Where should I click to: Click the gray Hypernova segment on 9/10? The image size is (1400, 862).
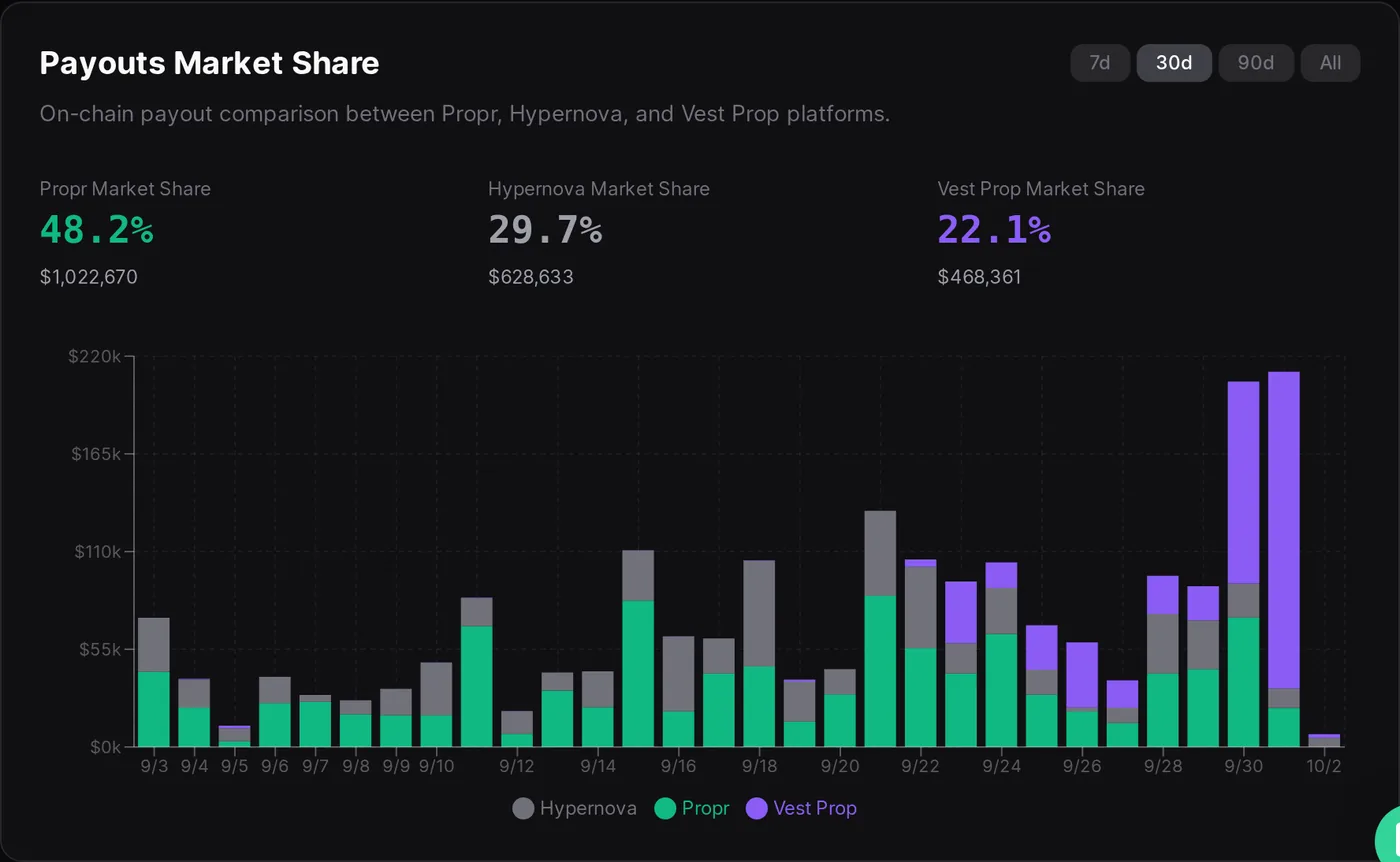(436, 689)
